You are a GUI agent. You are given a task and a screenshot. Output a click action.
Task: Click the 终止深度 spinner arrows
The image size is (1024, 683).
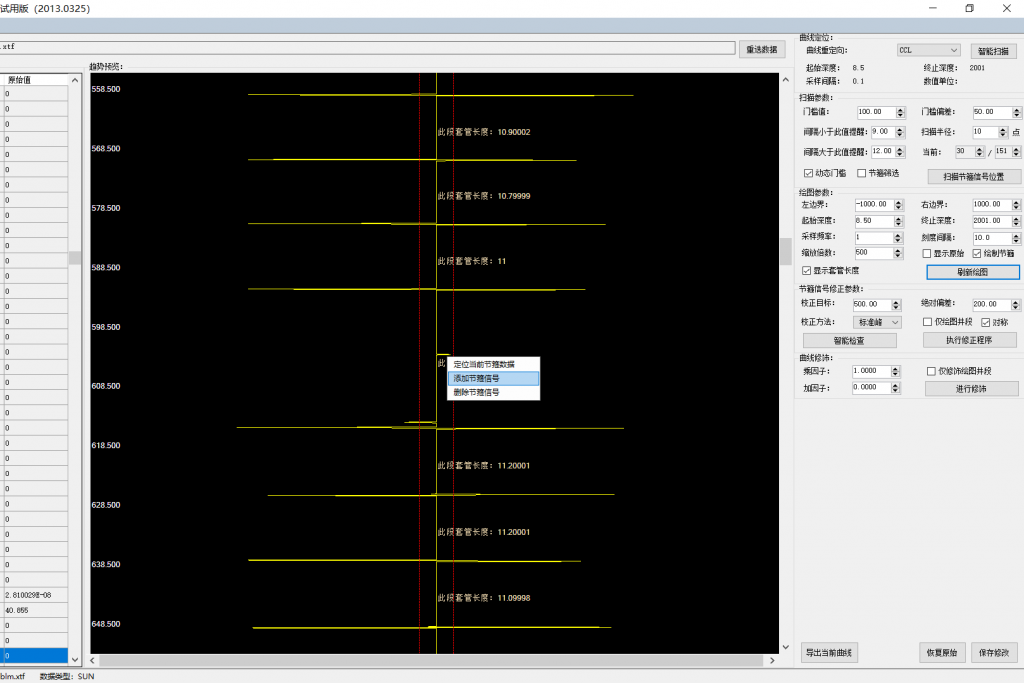[x=1016, y=221]
